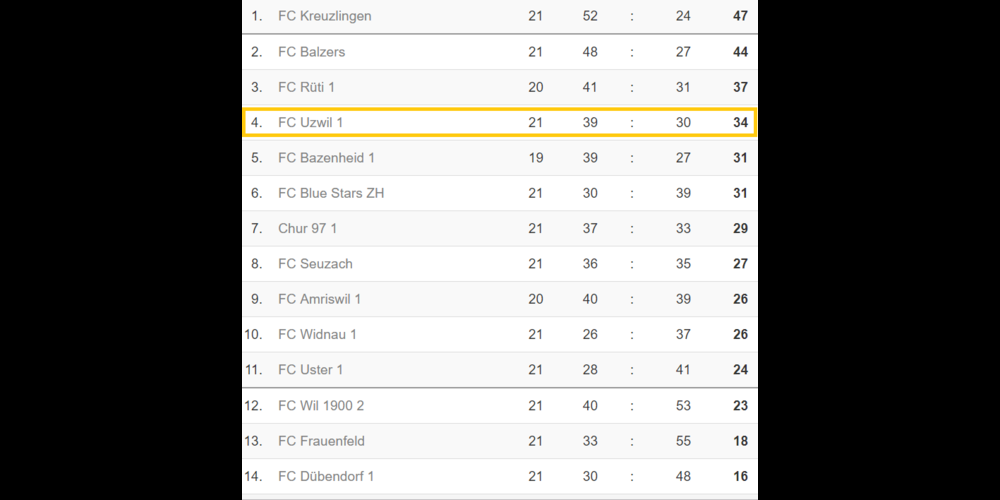Open the FC Kreuzlingen team link
Viewport: 1000px width, 500px height.
click(x=324, y=16)
